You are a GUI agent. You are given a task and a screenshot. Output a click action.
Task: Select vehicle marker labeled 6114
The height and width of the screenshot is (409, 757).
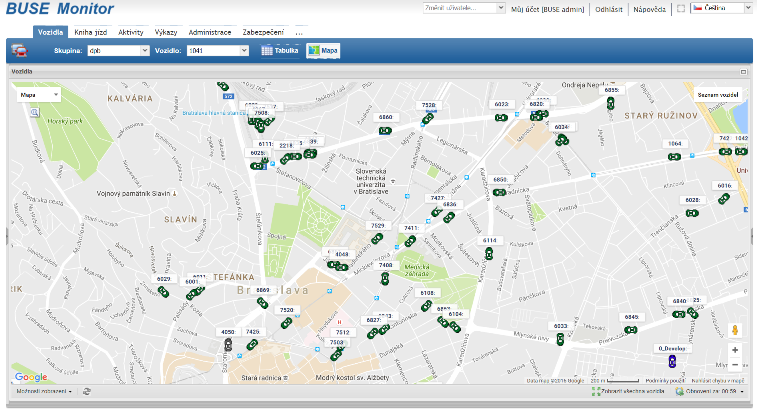(489, 252)
